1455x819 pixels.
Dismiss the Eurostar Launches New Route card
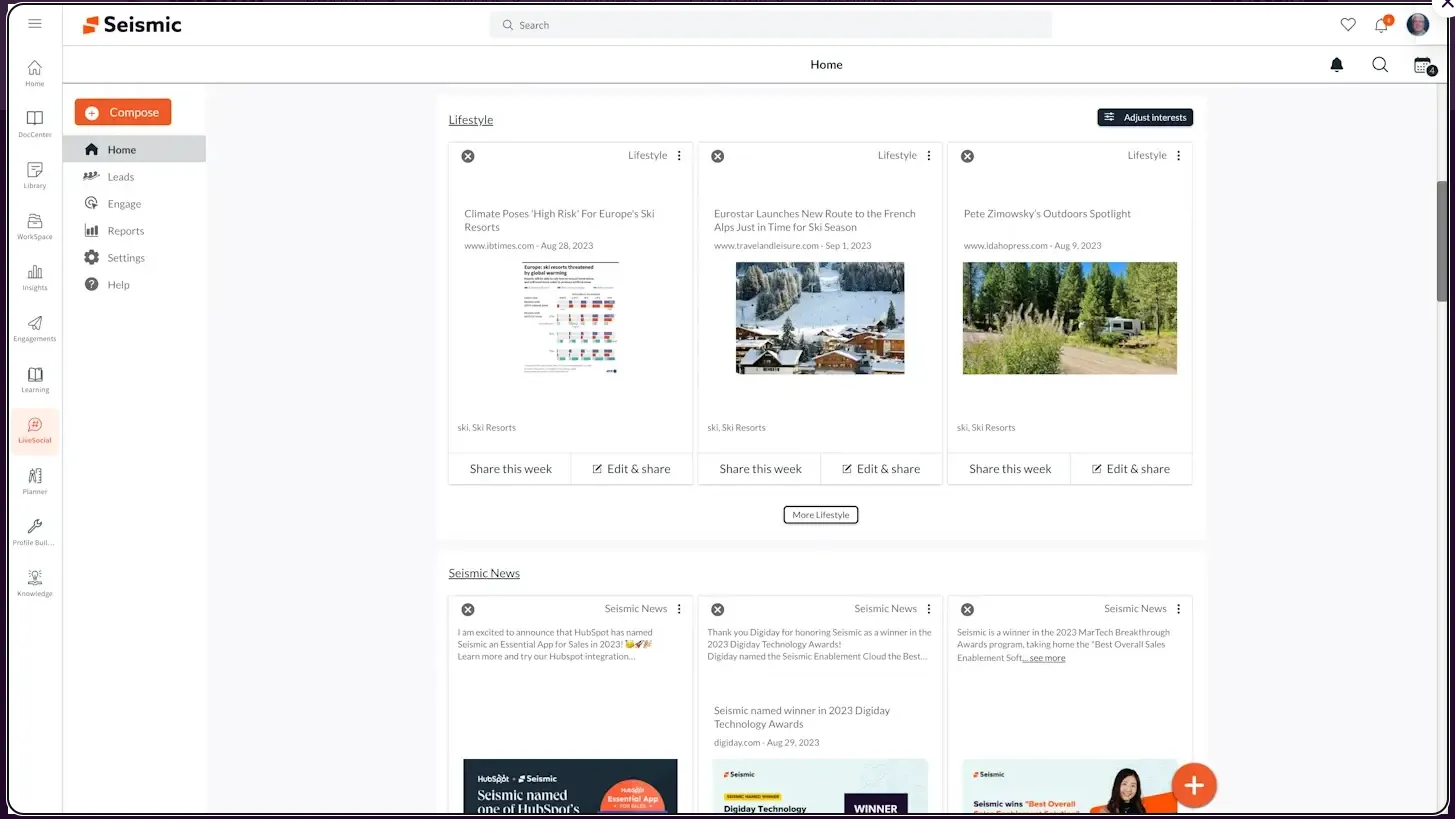click(x=717, y=156)
